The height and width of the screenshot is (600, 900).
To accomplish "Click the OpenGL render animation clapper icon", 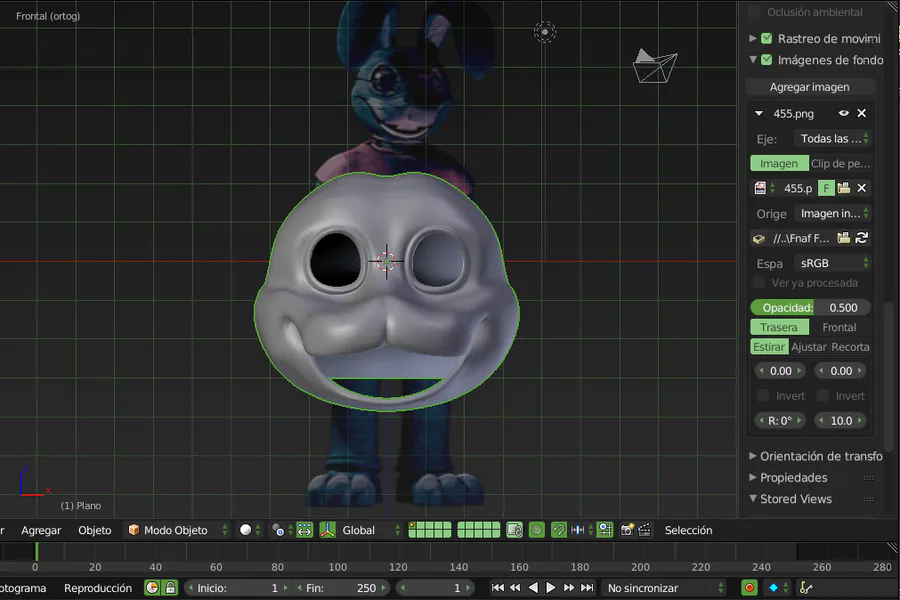I will coord(645,530).
